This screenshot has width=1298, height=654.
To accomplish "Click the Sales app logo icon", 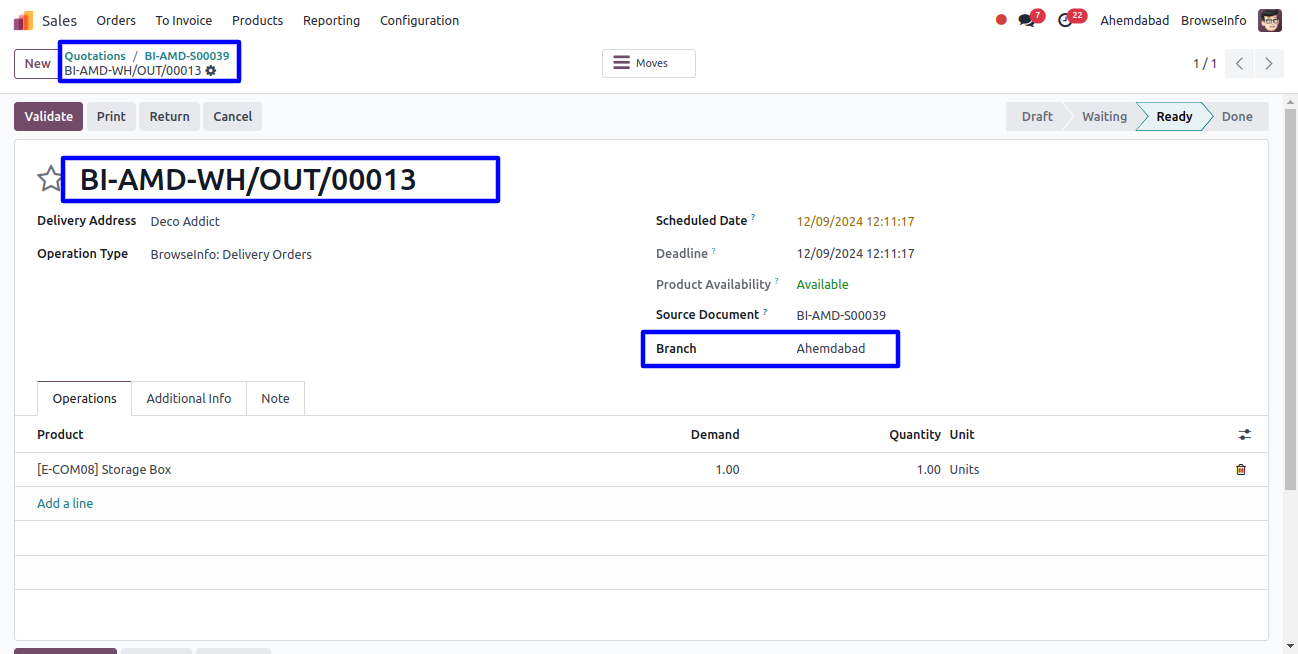I will [x=23, y=20].
